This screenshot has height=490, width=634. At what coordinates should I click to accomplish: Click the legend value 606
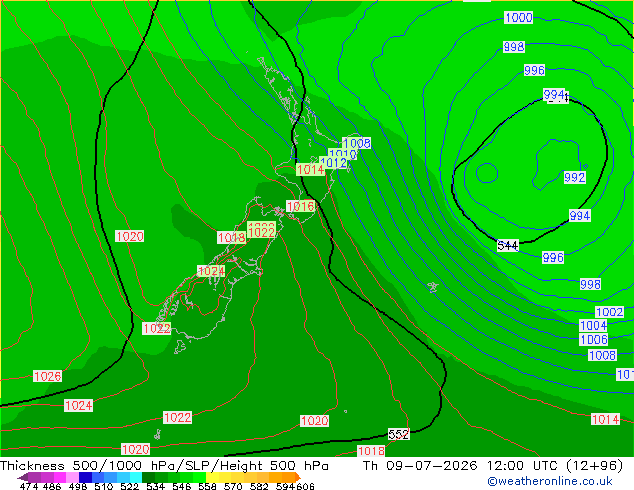[x=304, y=486]
